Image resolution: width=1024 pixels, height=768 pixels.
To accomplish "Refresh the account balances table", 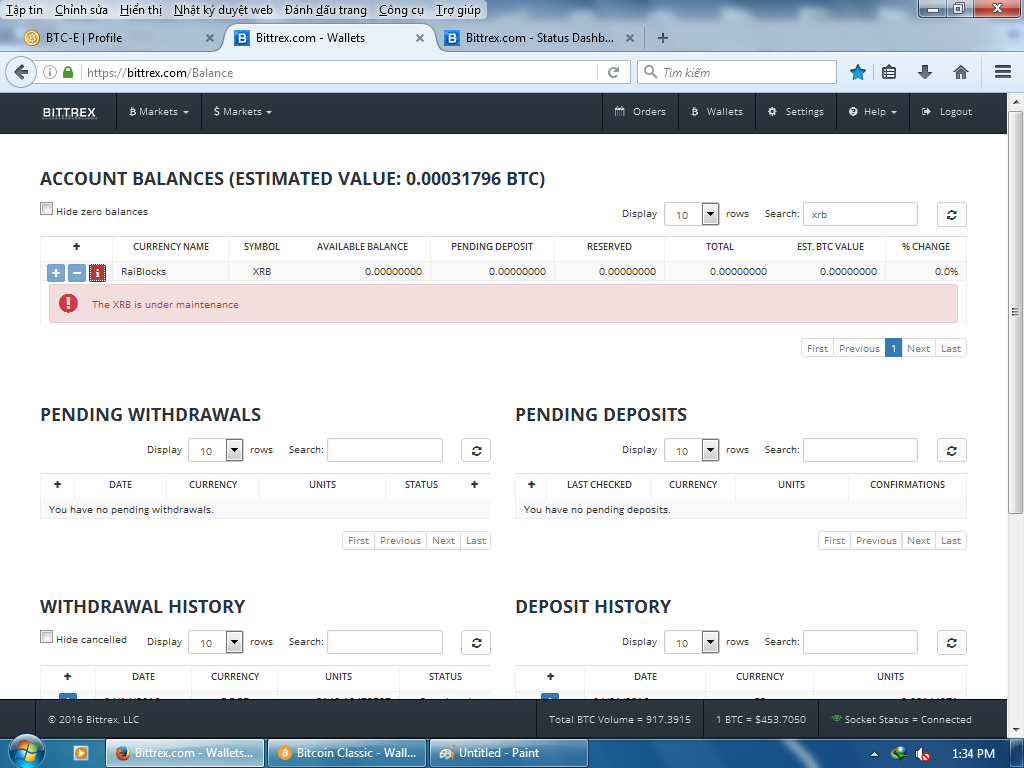I will (952, 214).
